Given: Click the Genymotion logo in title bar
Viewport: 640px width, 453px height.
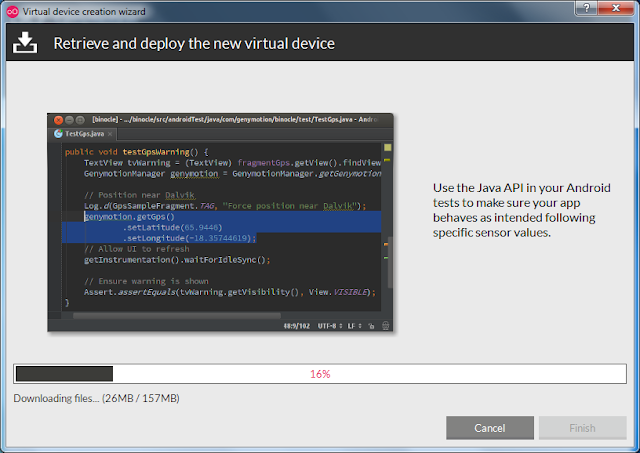Looking at the screenshot, I should tap(12, 11).
